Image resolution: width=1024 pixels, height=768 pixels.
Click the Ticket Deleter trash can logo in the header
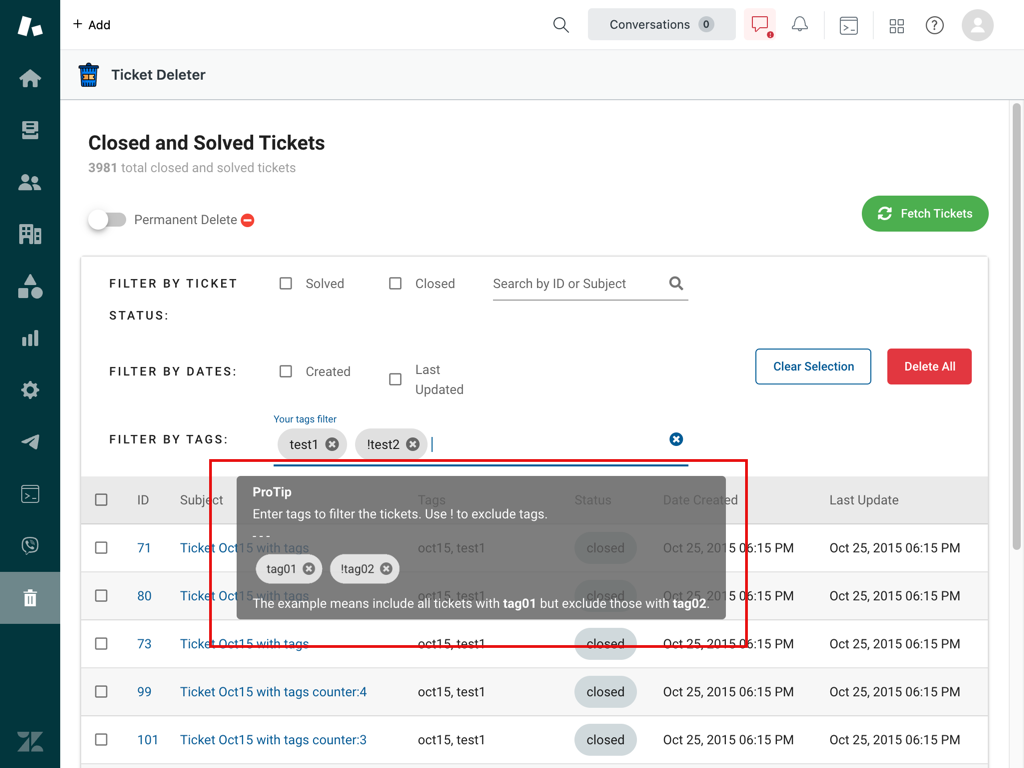[x=89, y=74]
